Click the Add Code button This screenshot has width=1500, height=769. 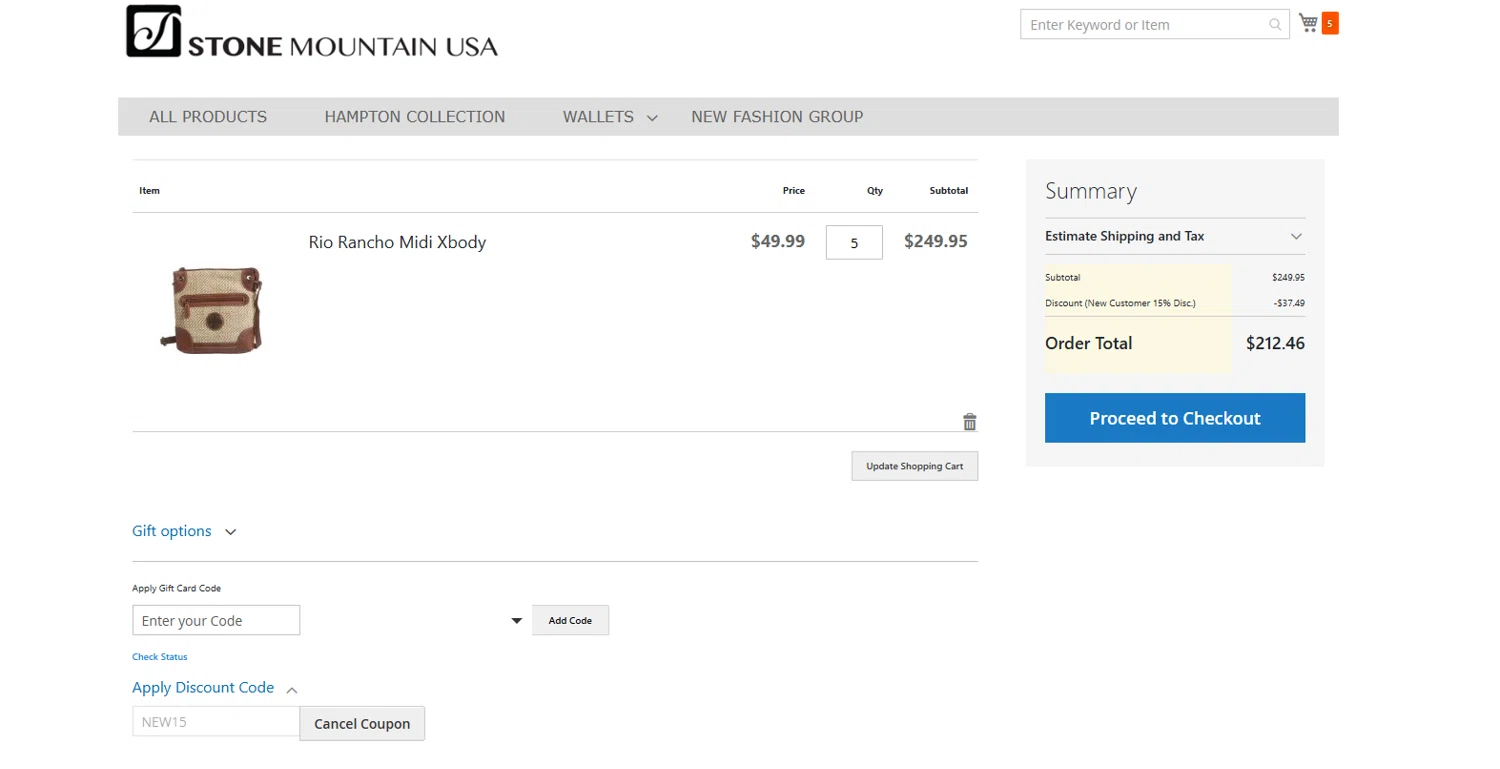click(570, 621)
